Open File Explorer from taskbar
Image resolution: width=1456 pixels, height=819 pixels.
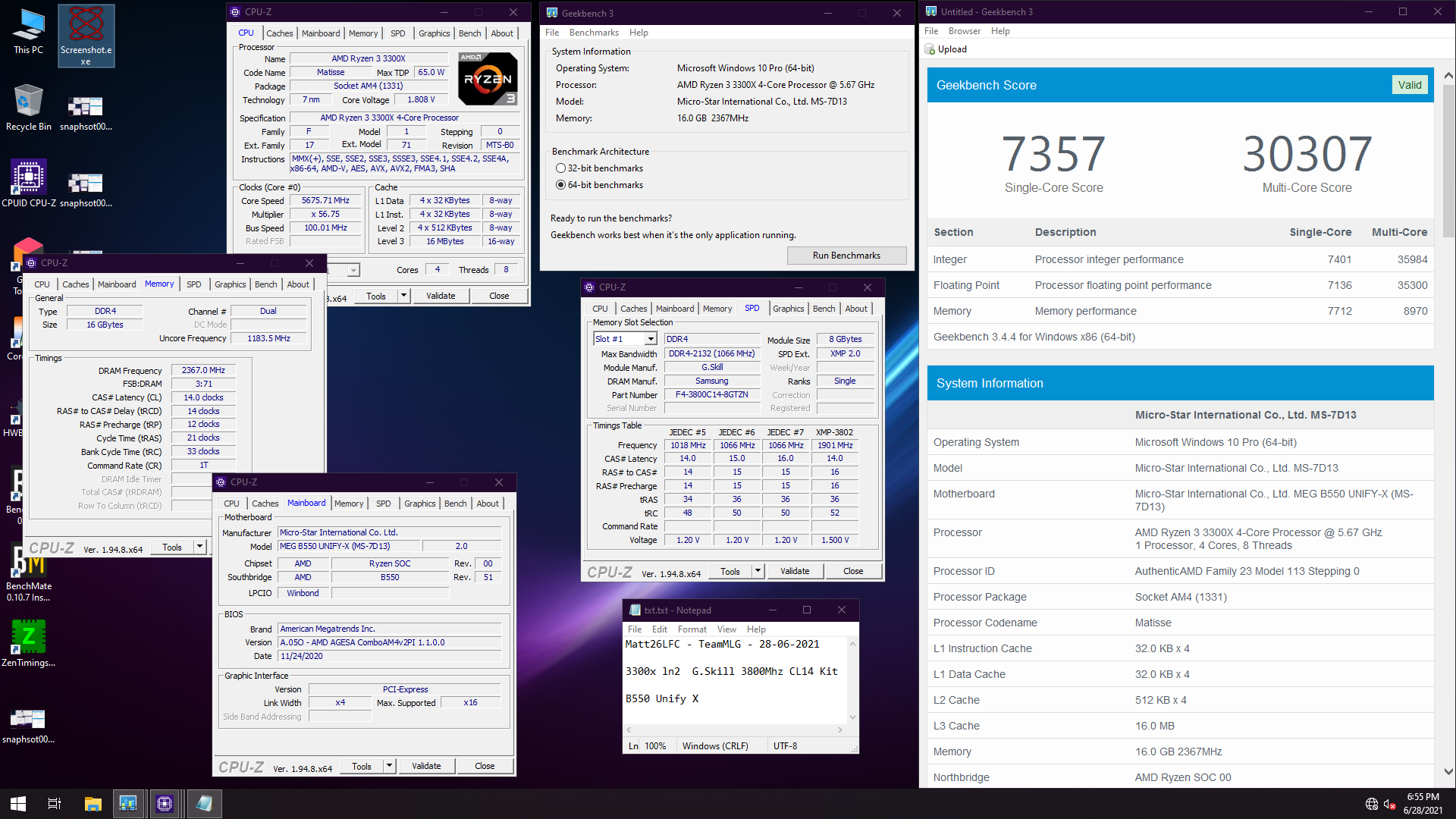tap(93, 804)
